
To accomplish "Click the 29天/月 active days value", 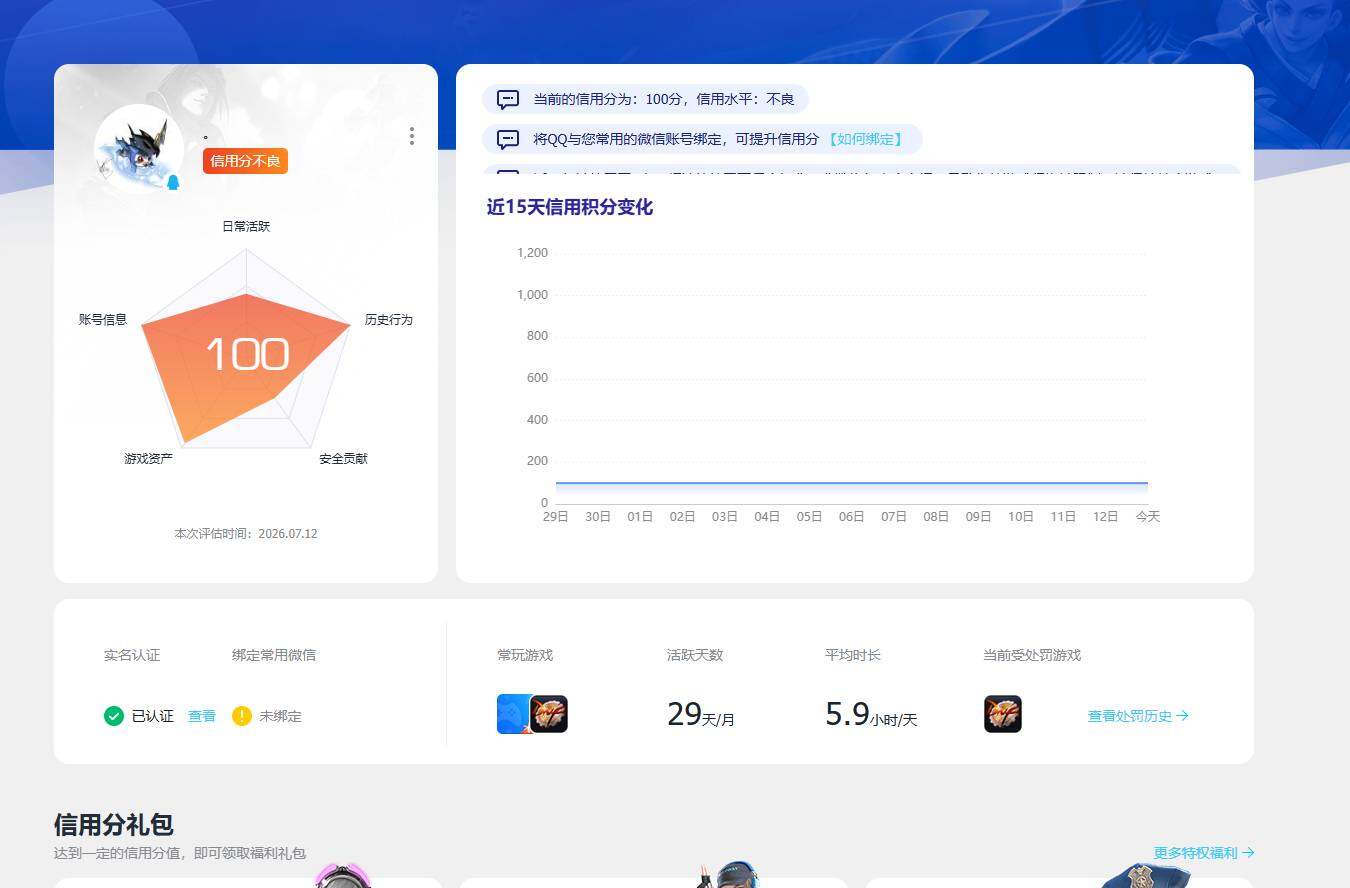I will pos(701,714).
